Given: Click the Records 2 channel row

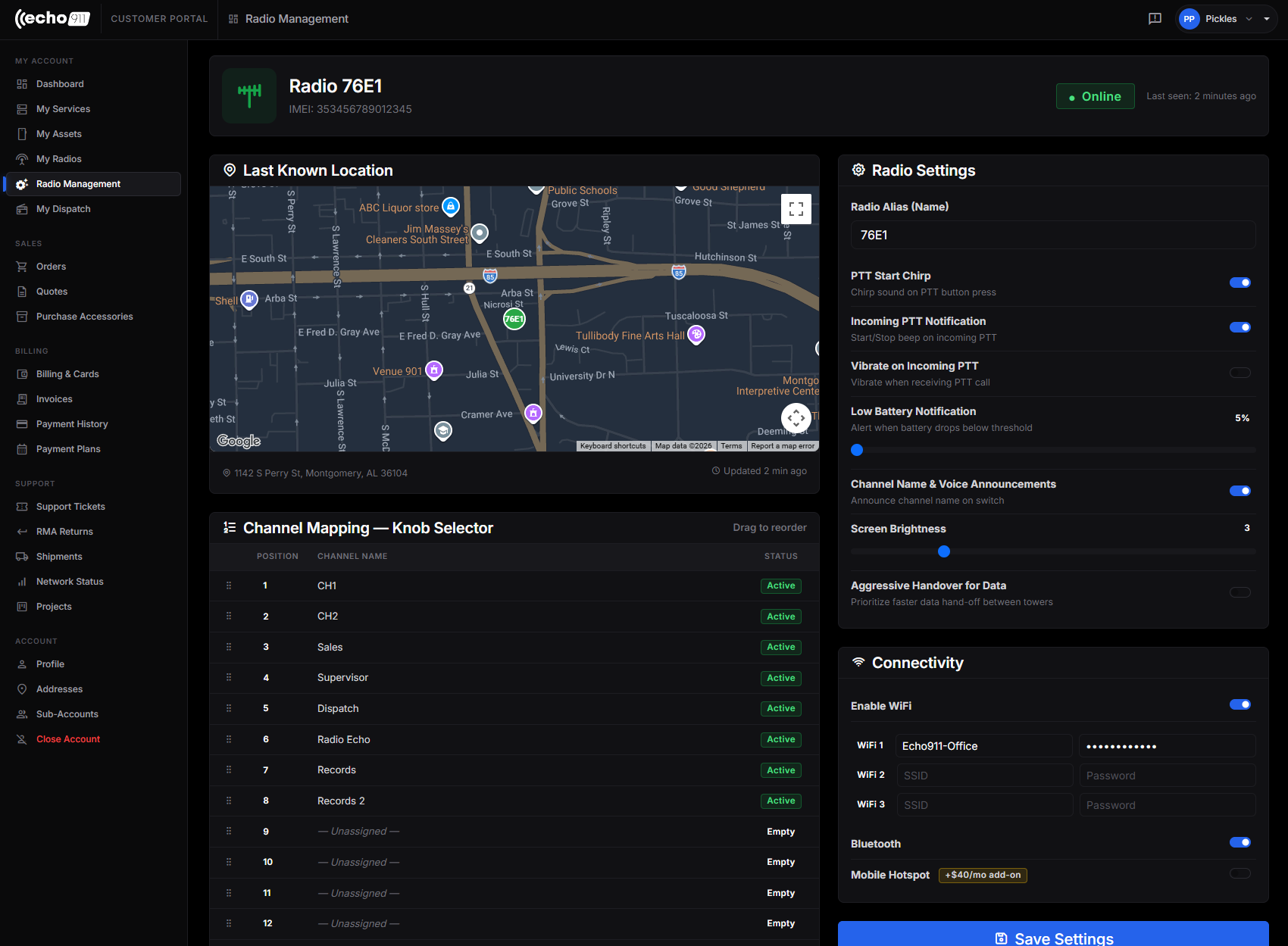Looking at the screenshot, I should point(514,801).
